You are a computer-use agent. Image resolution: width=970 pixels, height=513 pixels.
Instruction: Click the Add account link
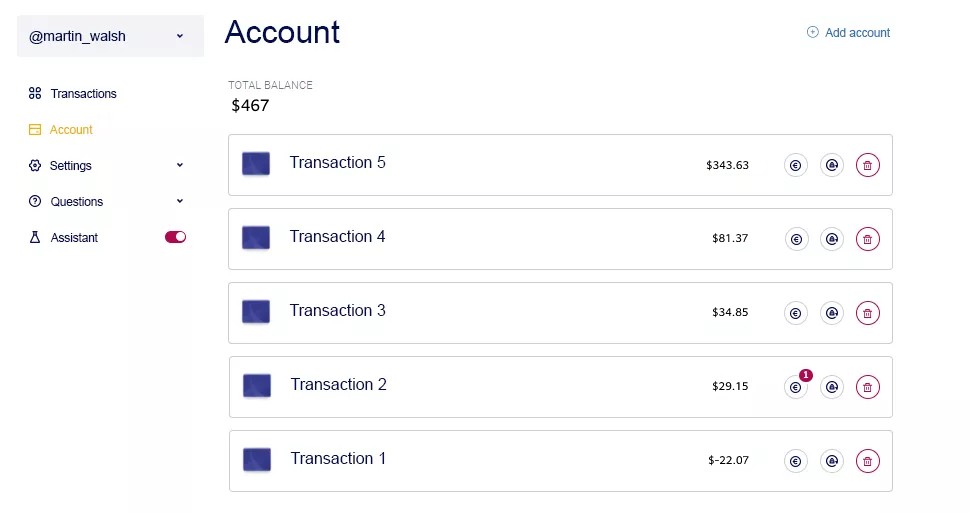click(857, 33)
